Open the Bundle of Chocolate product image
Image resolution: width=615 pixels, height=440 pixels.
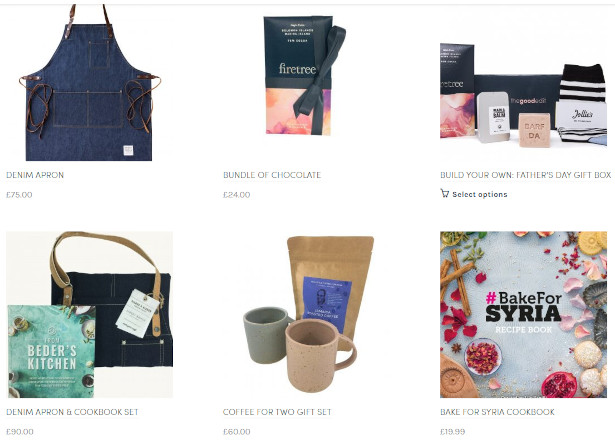click(x=306, y=76)
